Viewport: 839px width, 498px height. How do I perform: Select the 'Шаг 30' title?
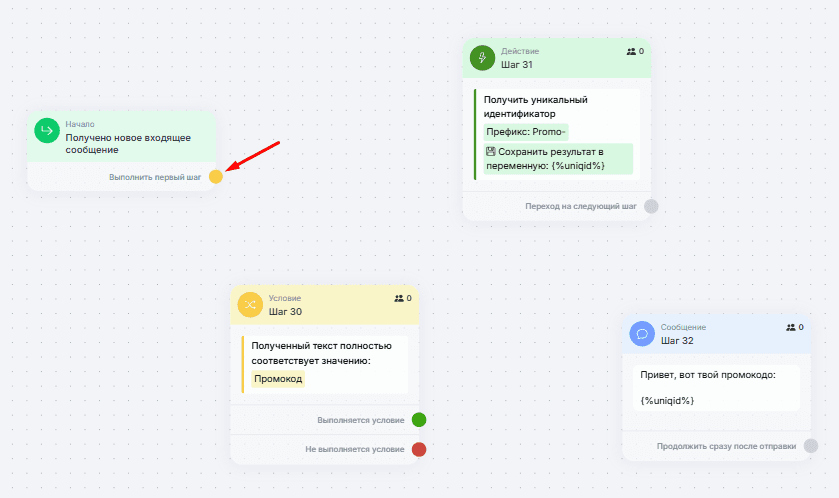point(285,312)
